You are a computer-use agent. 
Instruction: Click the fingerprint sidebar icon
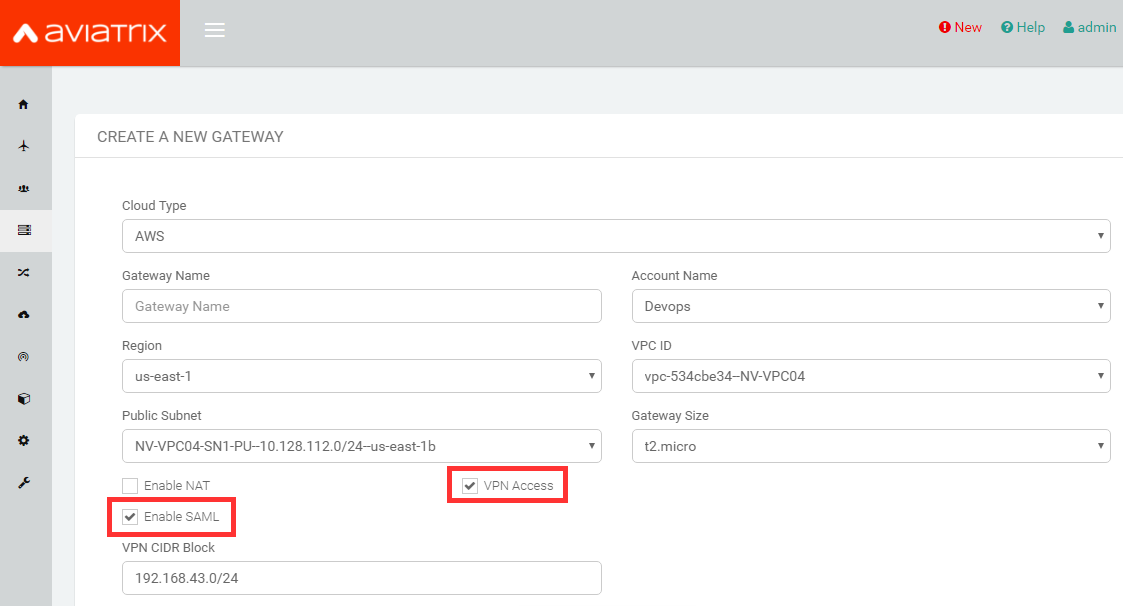click(24, 356)
